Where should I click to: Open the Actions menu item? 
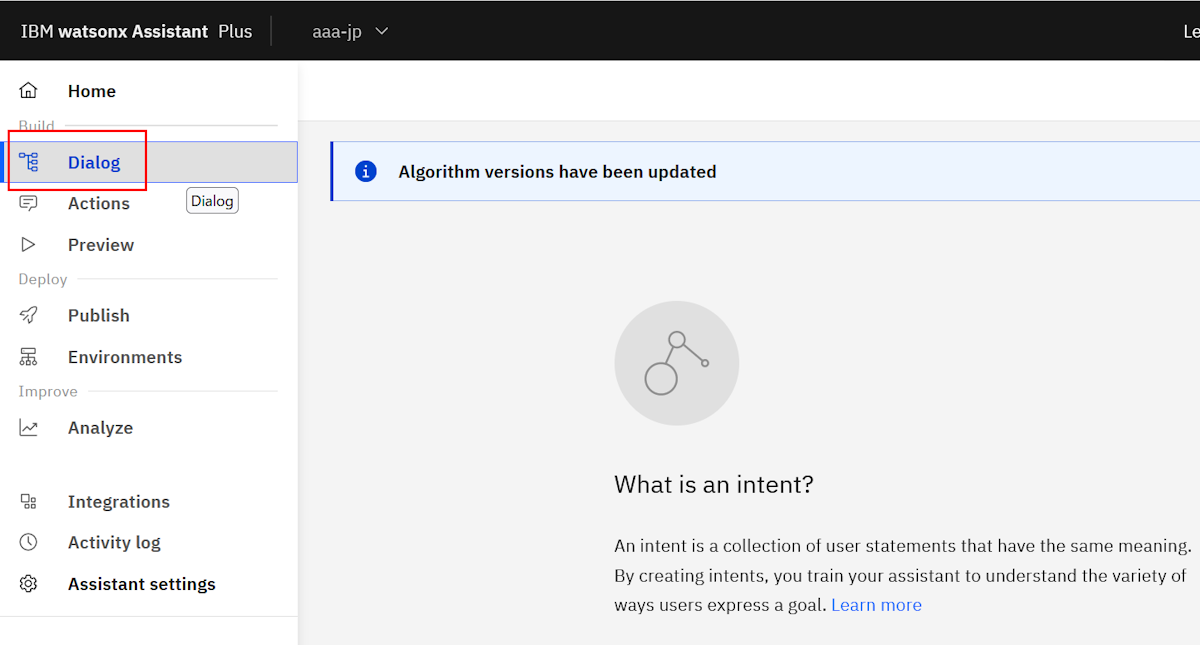[x=99, y=203]
